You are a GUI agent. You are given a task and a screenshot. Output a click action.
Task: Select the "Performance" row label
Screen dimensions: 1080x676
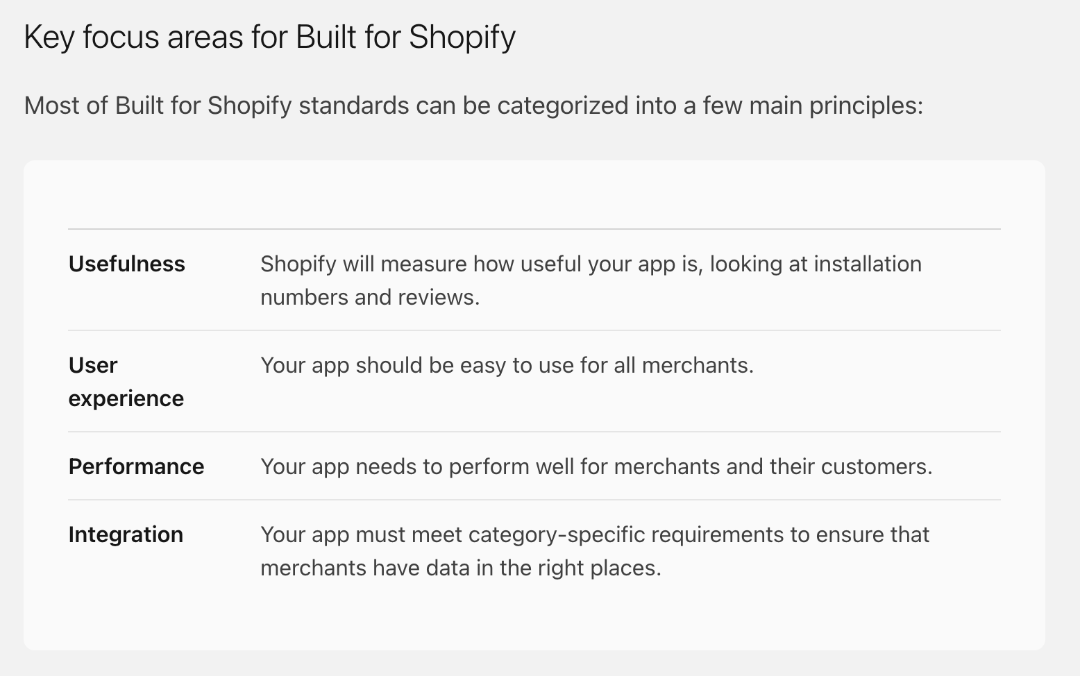[x=136, y=466]
